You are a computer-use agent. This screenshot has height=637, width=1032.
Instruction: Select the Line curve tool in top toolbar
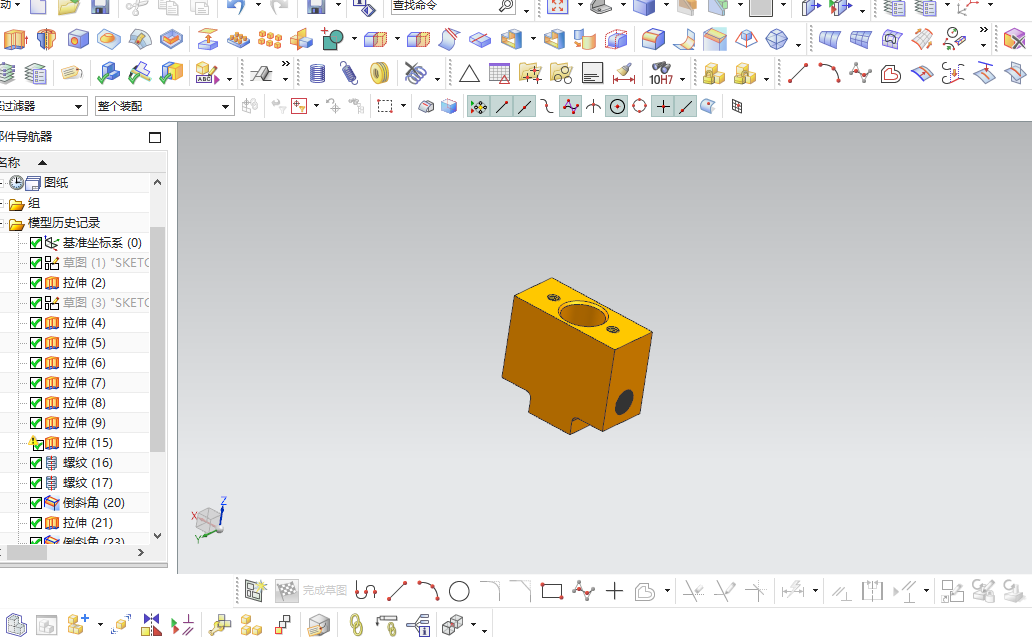coord(798,73)
